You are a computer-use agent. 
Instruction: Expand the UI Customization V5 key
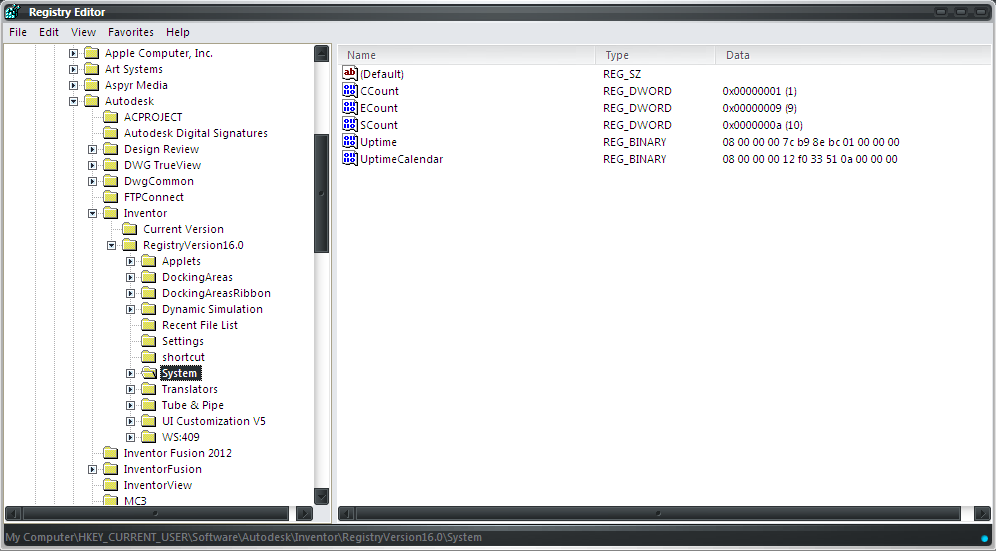click(131, 421)
